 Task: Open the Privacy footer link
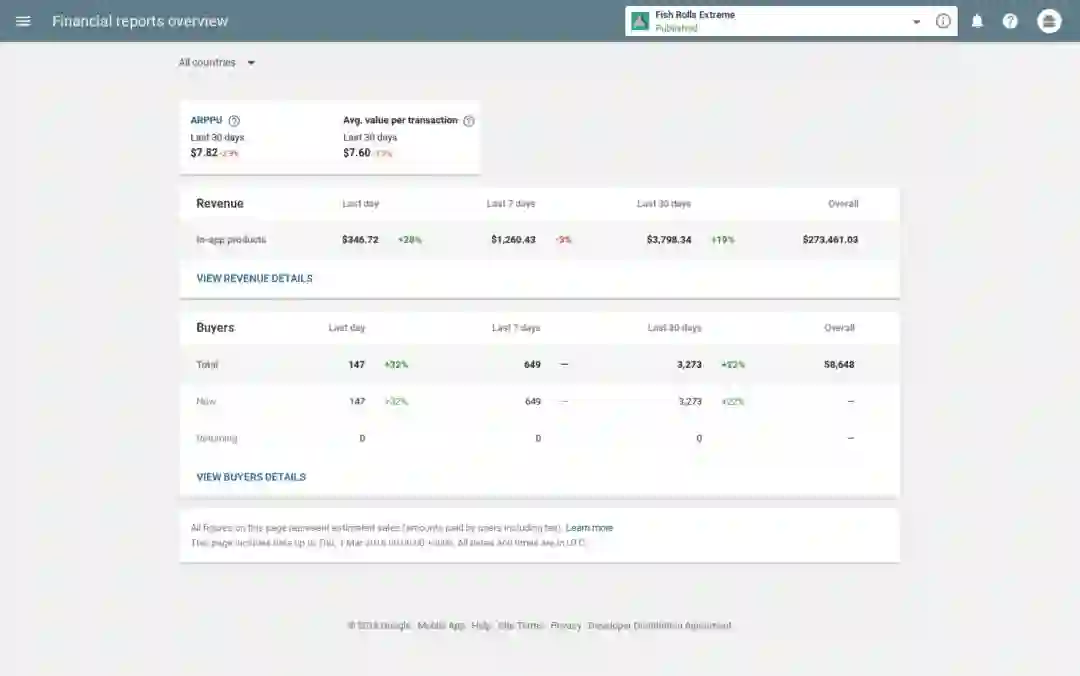coord(565,626)
